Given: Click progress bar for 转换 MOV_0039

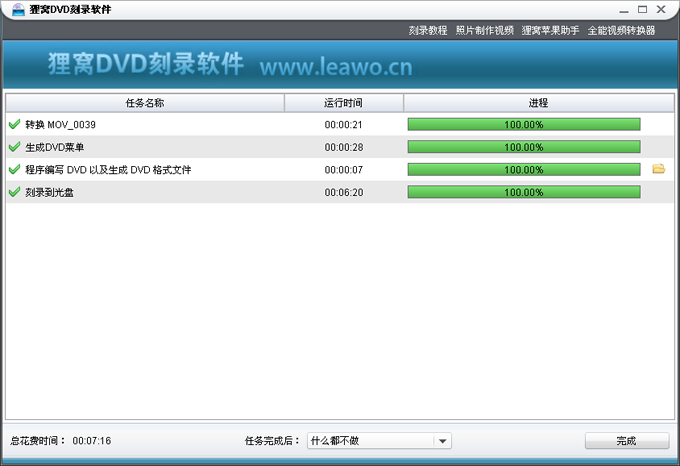Looking at the screenshot, I should (x=524, y=124).
